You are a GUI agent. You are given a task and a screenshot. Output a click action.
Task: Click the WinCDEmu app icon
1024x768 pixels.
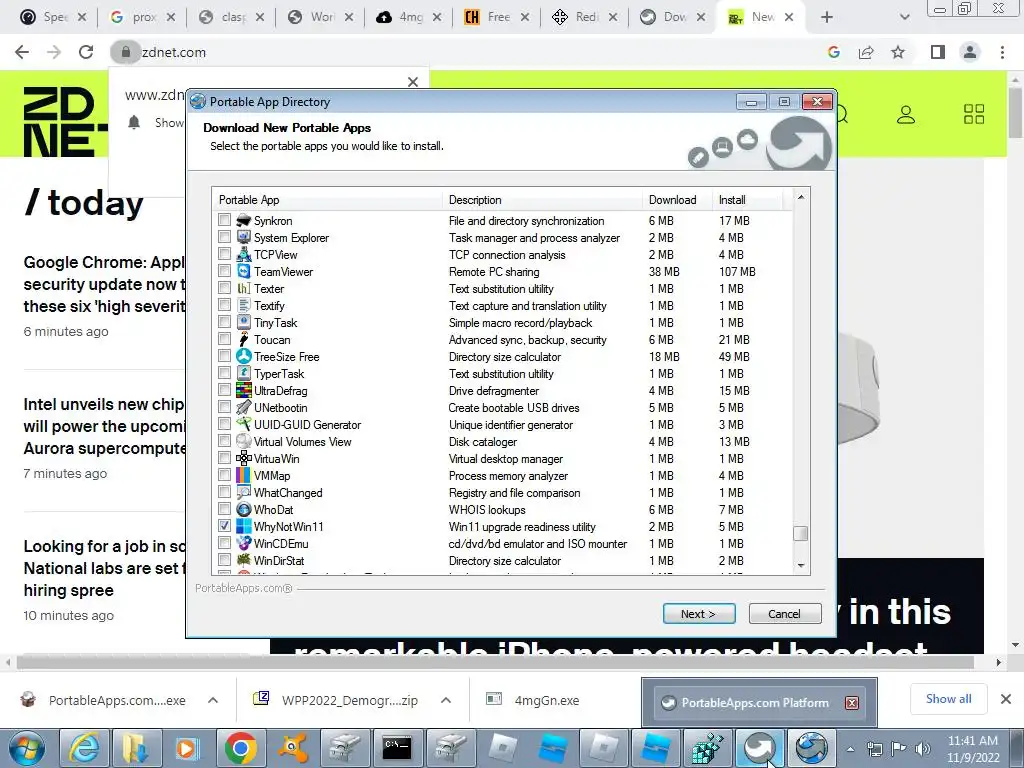point(244,543)
